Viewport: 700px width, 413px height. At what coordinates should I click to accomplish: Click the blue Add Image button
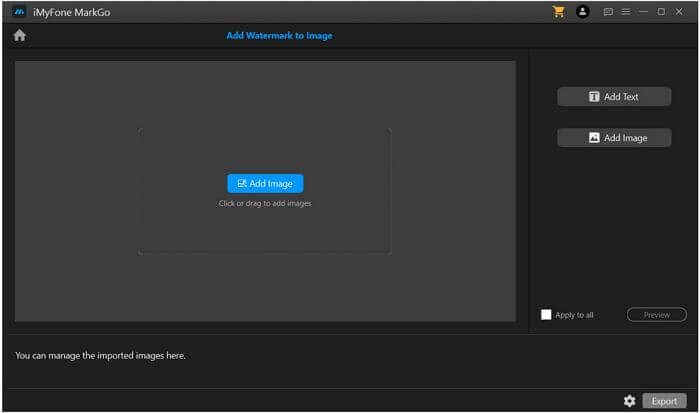pos(265,184)
